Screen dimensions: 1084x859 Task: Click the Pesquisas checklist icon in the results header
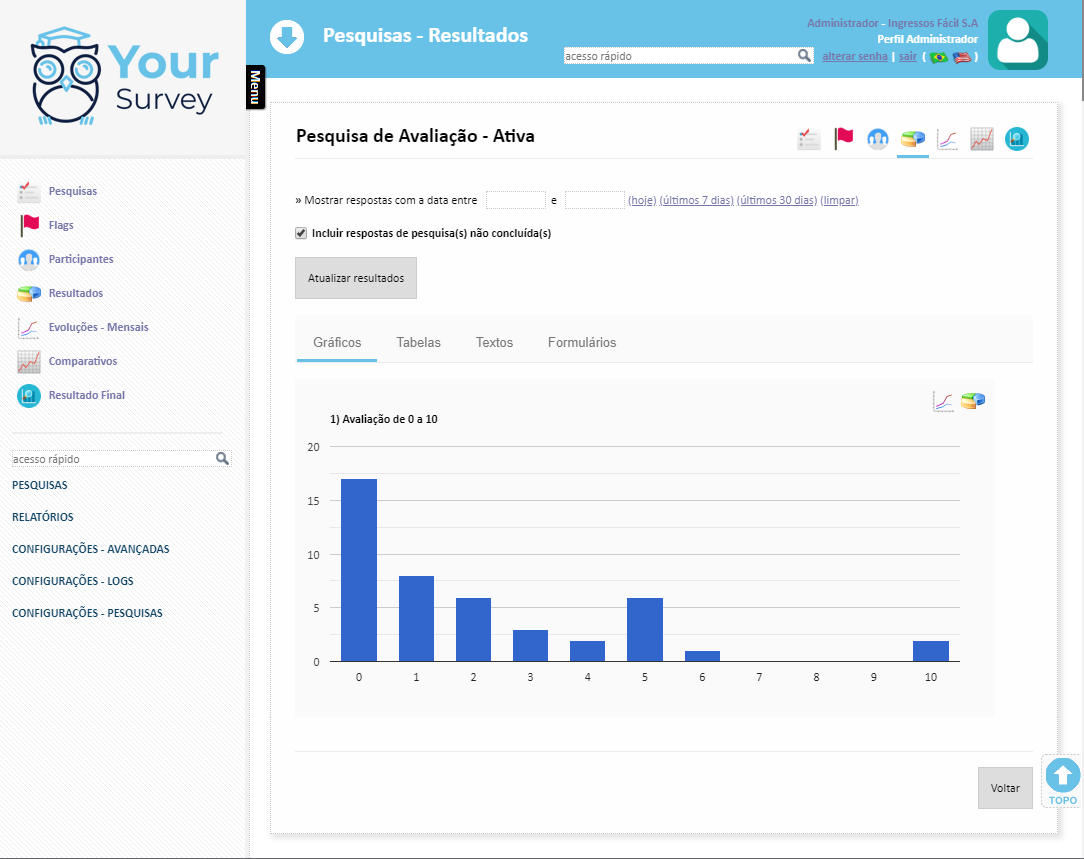click(809, 139)
